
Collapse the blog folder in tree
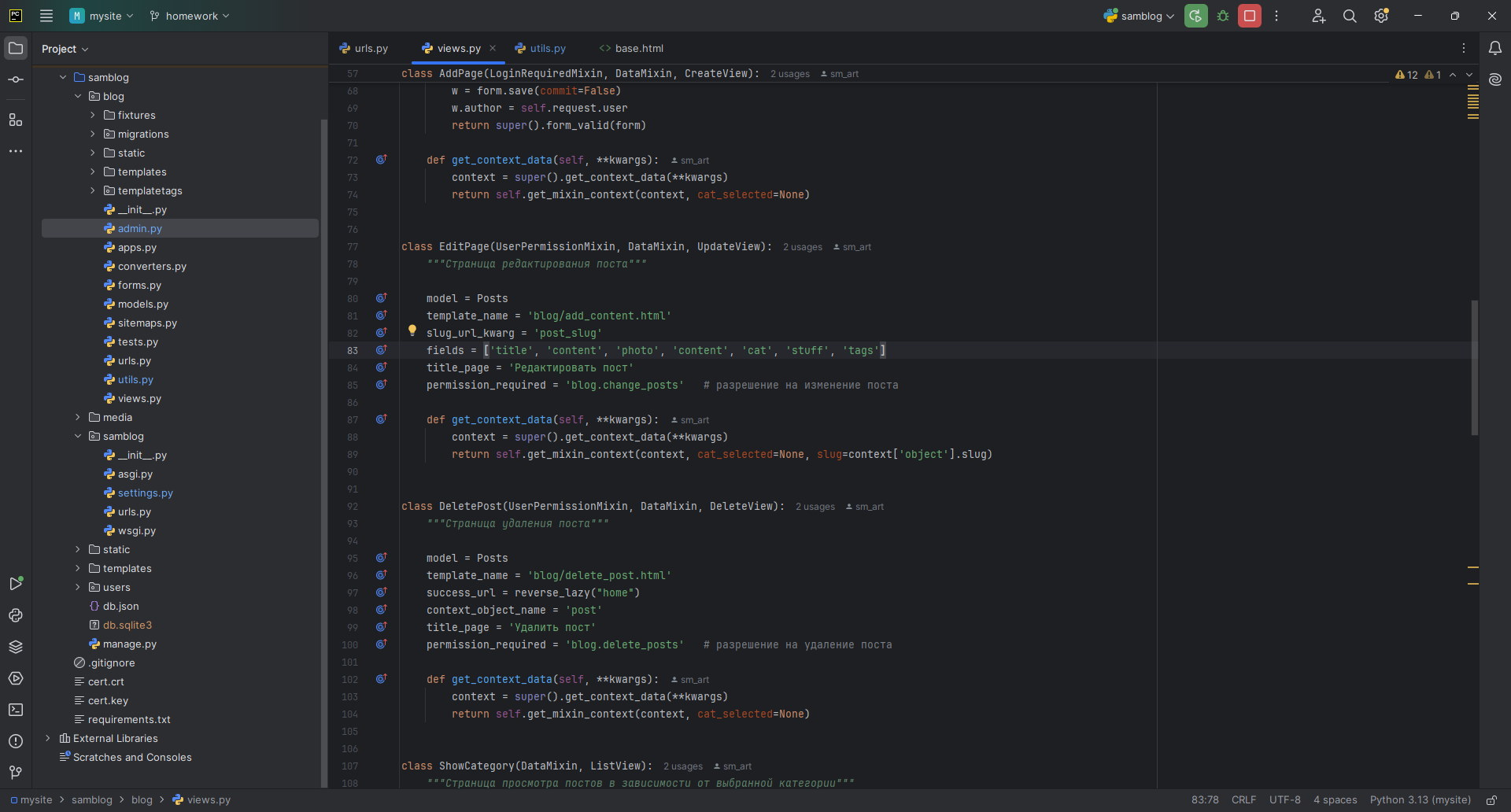click(x=78, y=96)
